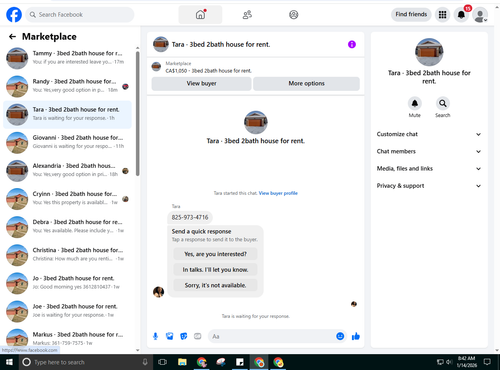
Task: Attach a file with the photo icon
Action: click(x=170, y=336)
